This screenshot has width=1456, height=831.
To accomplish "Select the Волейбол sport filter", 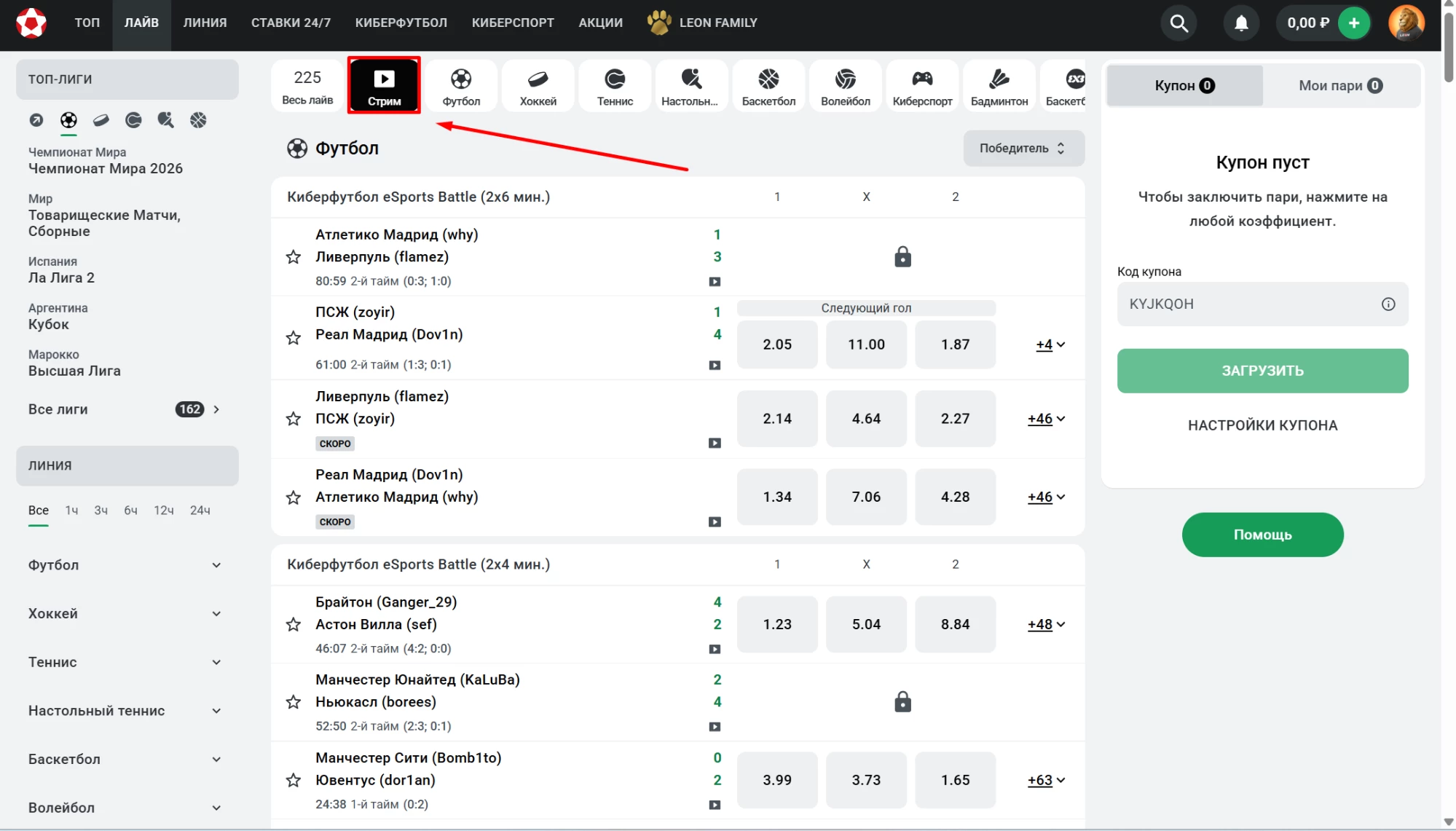I will [846, 86].
